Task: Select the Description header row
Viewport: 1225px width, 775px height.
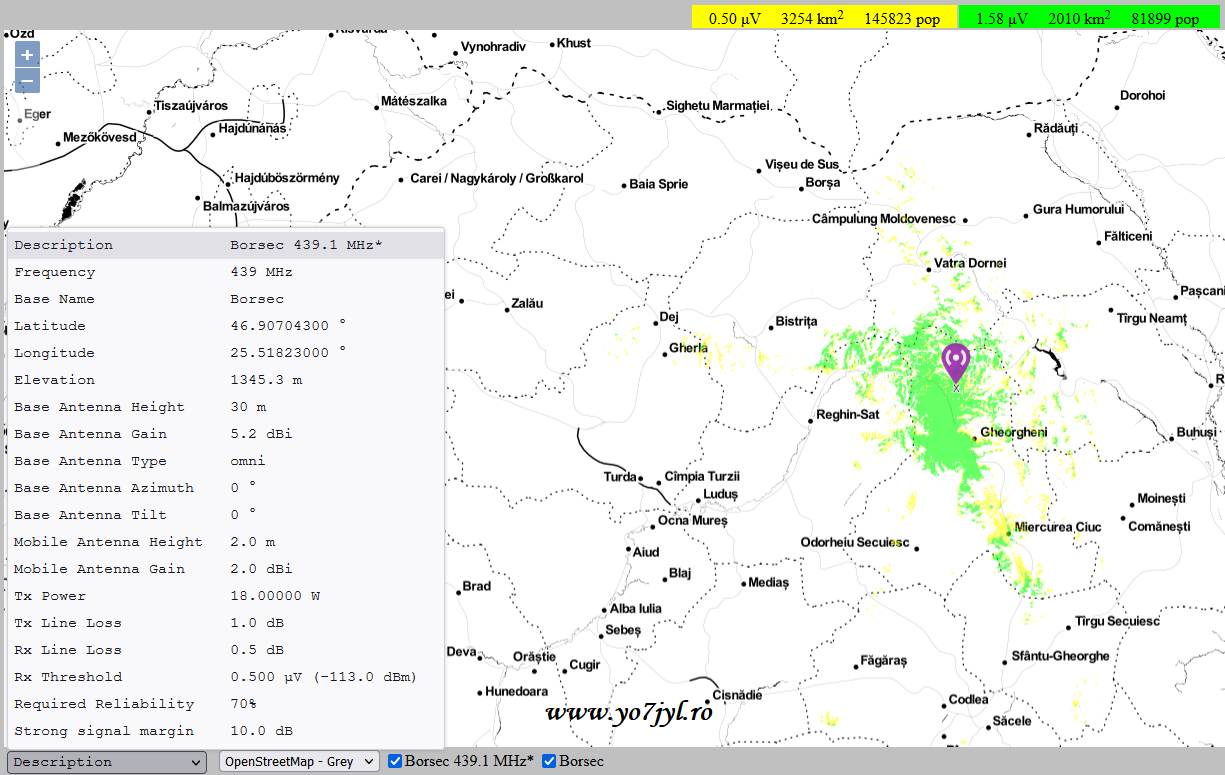Action: pyautogui.click(x=226, y=245)
